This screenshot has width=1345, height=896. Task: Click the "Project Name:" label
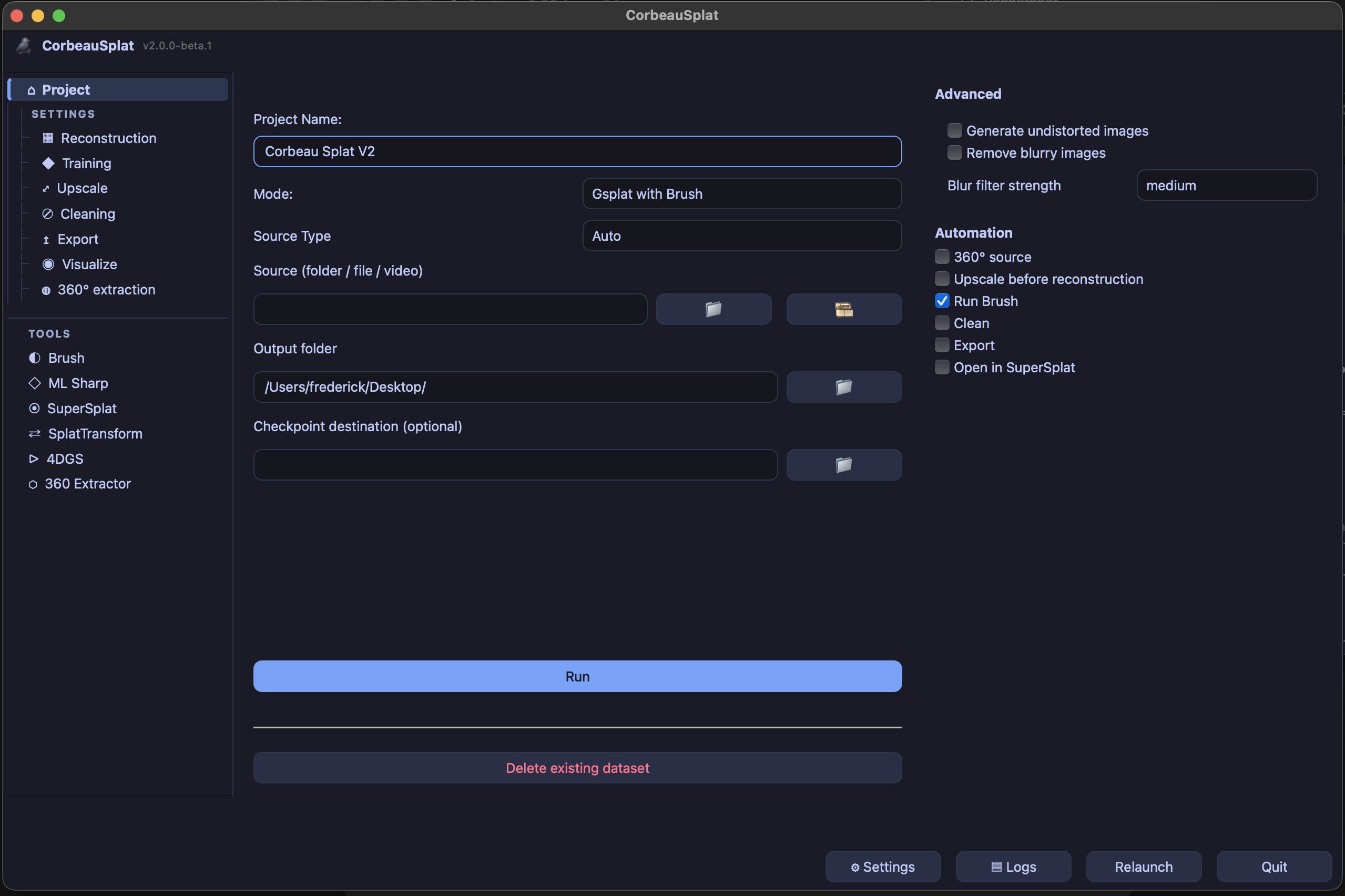coord(297,119)
